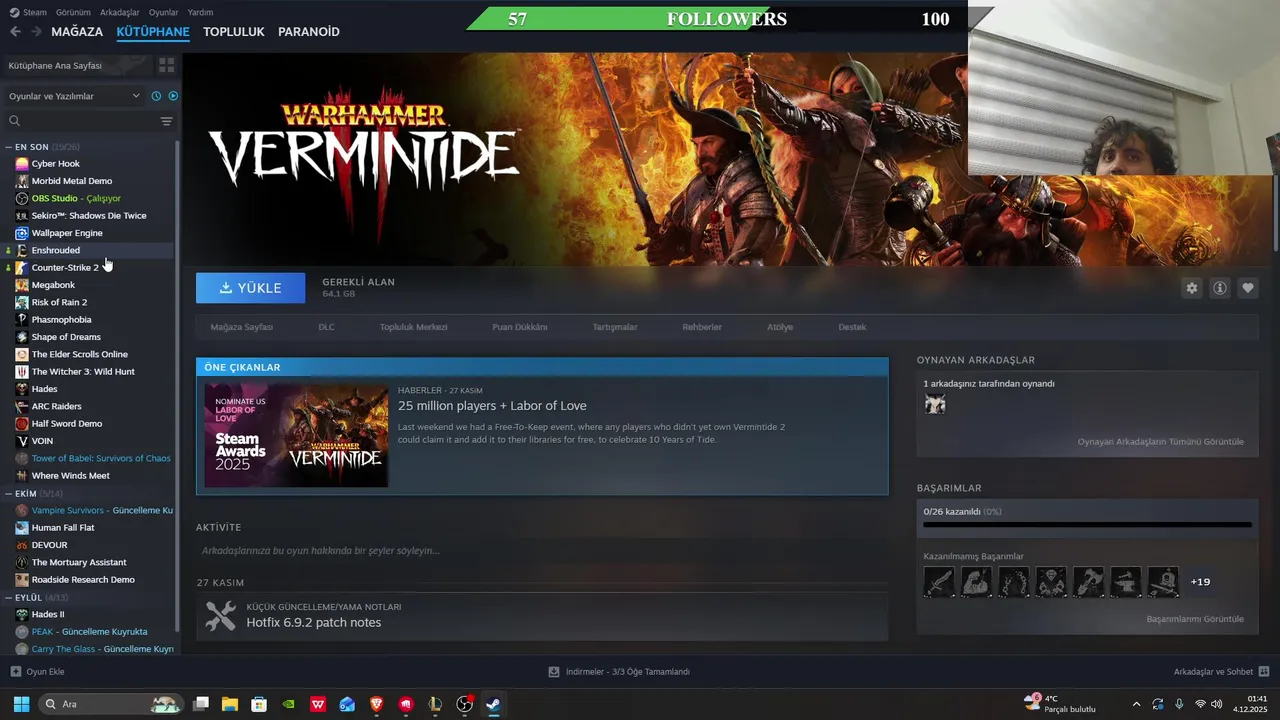Open the Arkadaşlar menu
Image resolution: width=1280 pixels, height=720 pixels.
point(120,12)
